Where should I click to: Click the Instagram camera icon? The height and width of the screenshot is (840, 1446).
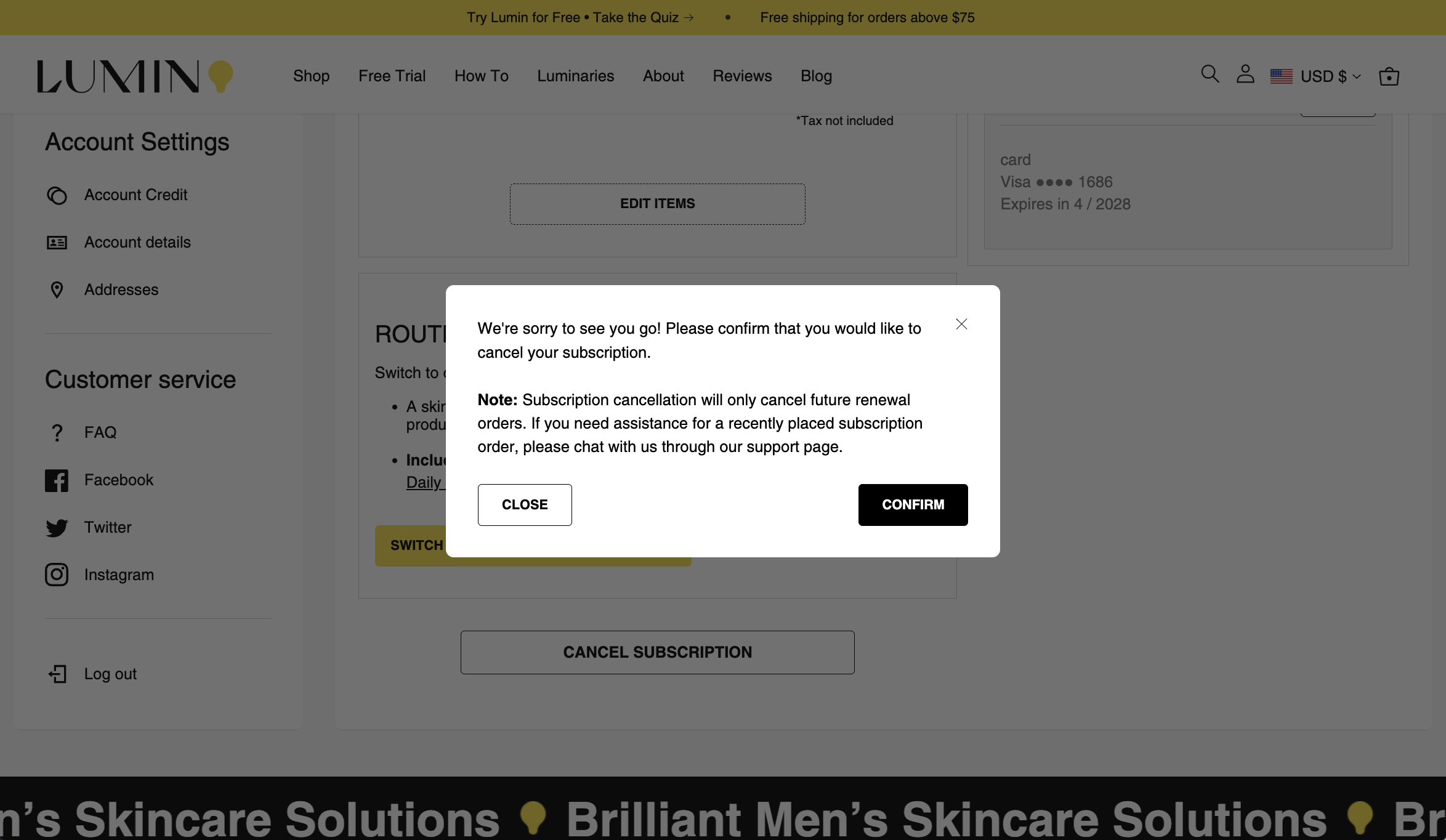click(57, 575)
